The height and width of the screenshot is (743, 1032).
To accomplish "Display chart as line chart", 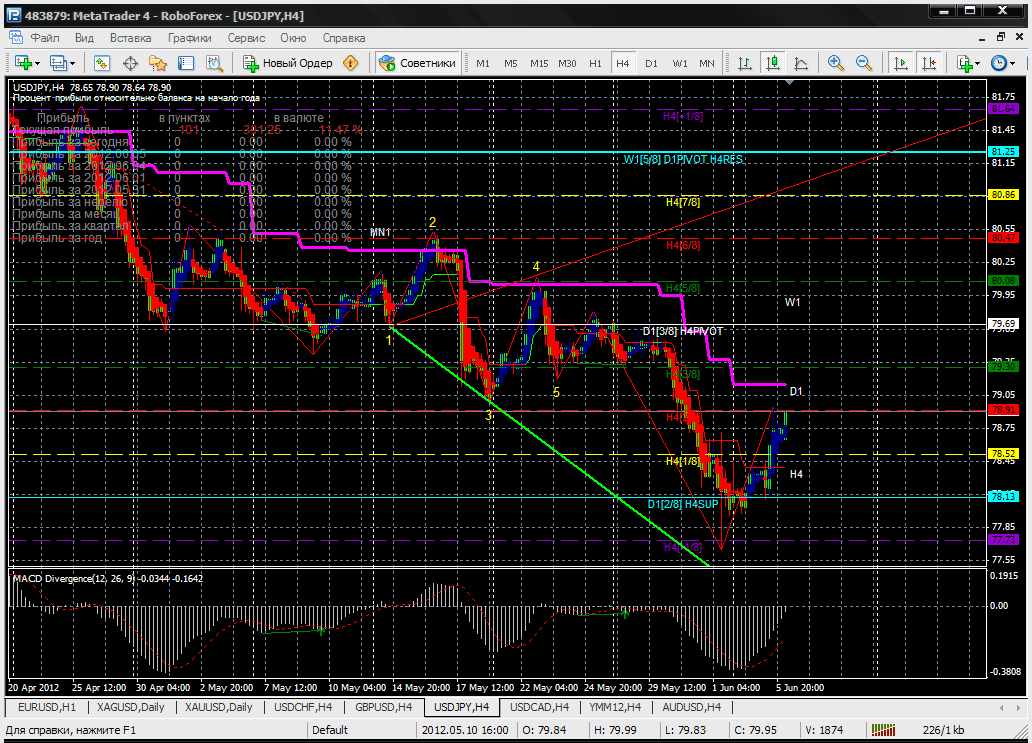I will pos(801,63).
